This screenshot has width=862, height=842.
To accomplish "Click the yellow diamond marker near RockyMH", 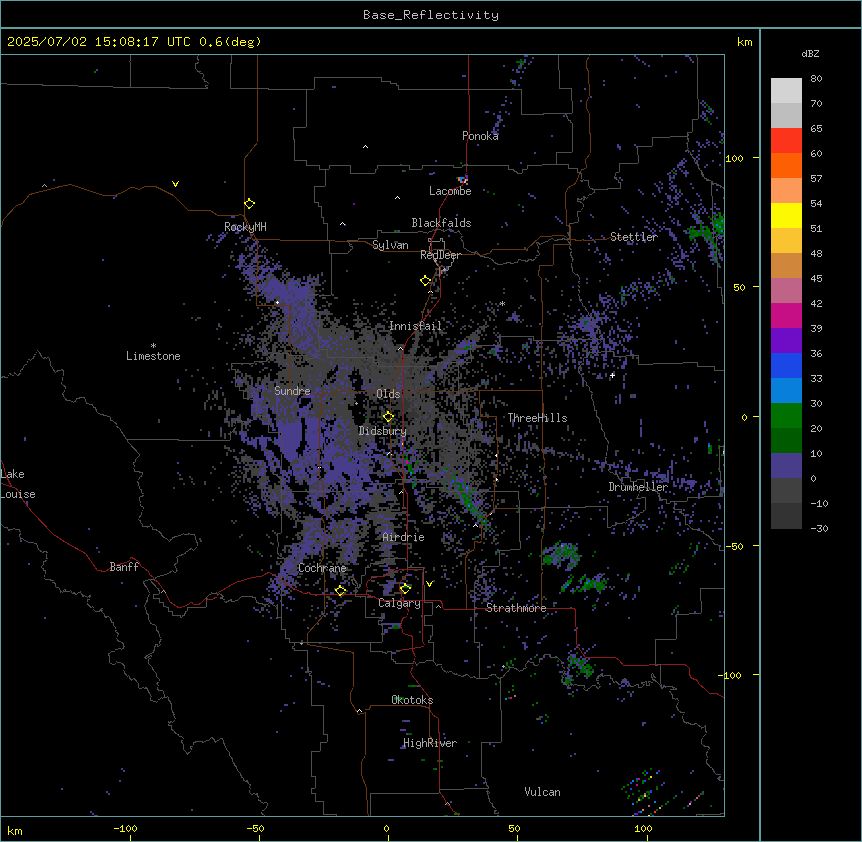I will (x=250, y=204).
